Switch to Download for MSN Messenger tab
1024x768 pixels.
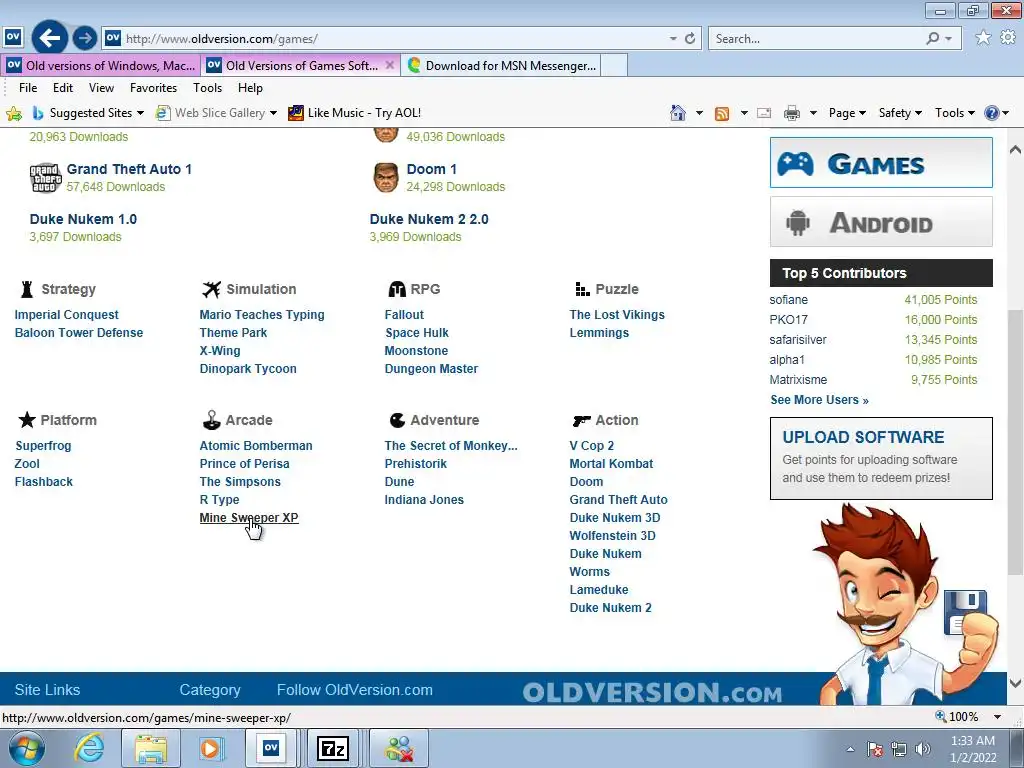point(500,65)
